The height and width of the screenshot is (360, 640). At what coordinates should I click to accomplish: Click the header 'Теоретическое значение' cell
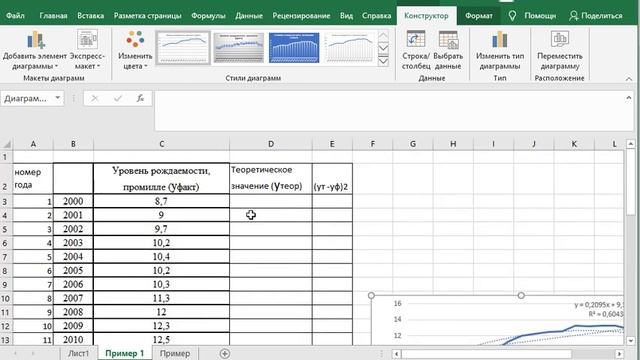[x=271, y=178]
